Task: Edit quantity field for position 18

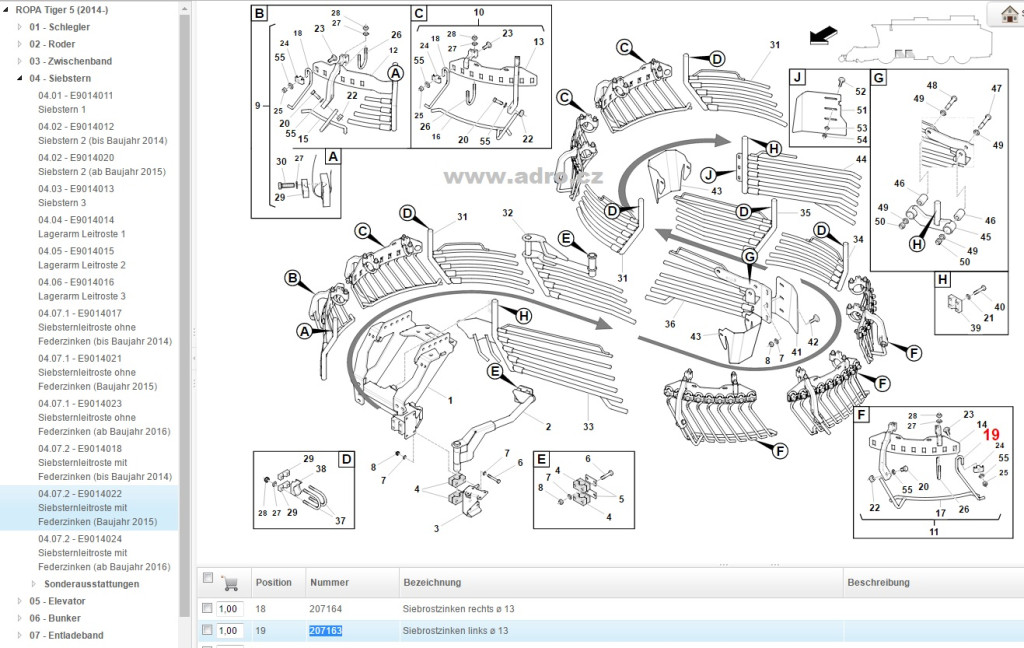Action: click(x=230, y=609)
